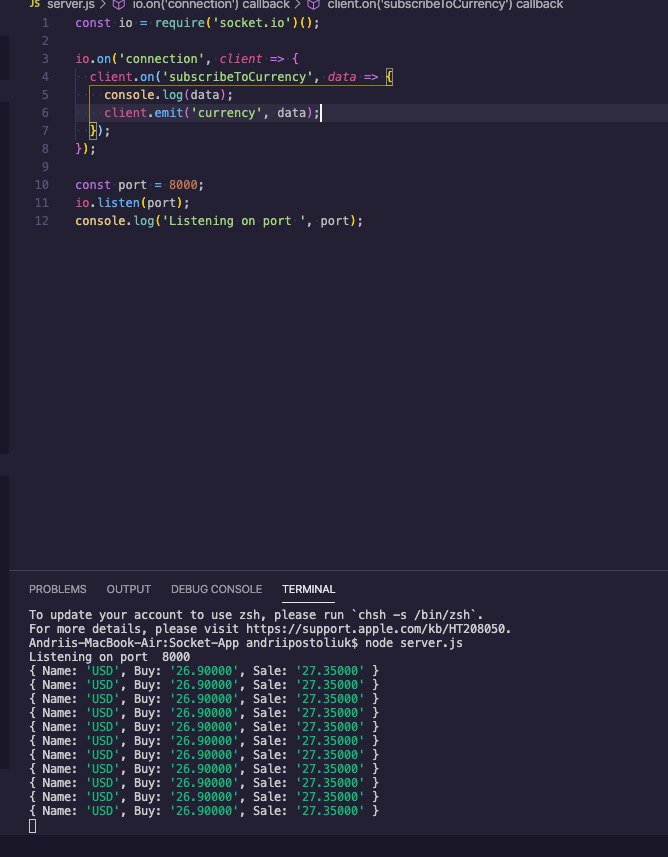Click the JS file icon in breadcrumb
This screenshot has width=668, height=857.
(35, 4)
